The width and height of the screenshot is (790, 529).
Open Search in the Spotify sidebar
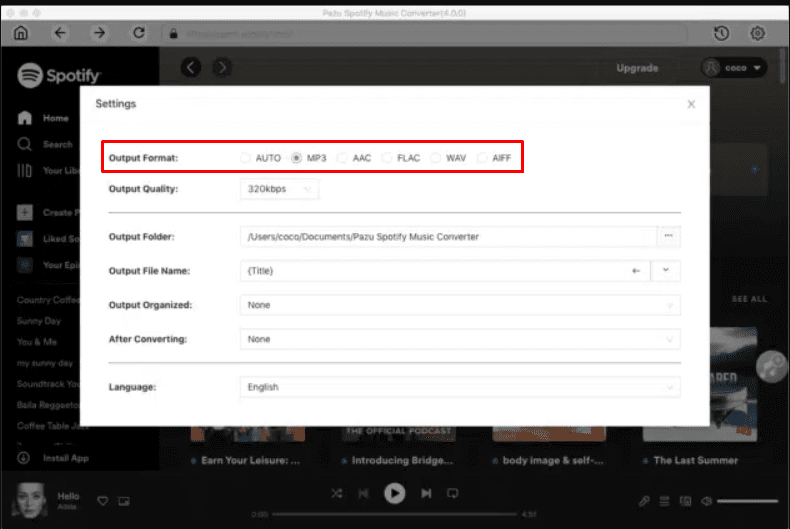[x=45, y=145]
